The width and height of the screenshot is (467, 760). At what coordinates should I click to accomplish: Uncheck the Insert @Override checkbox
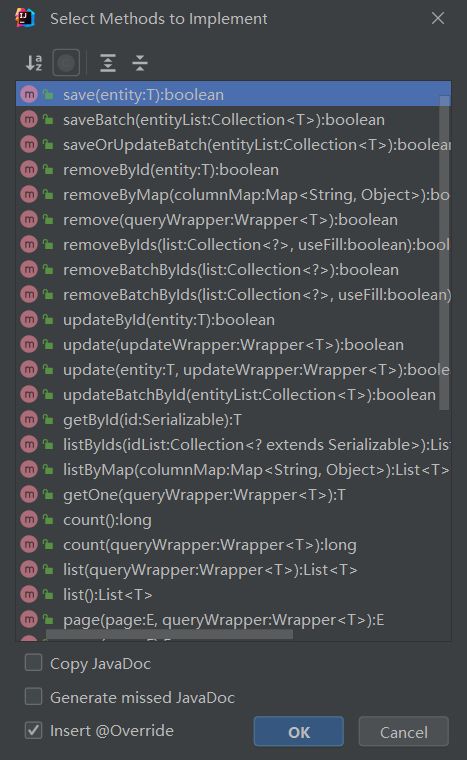point(33,730)
